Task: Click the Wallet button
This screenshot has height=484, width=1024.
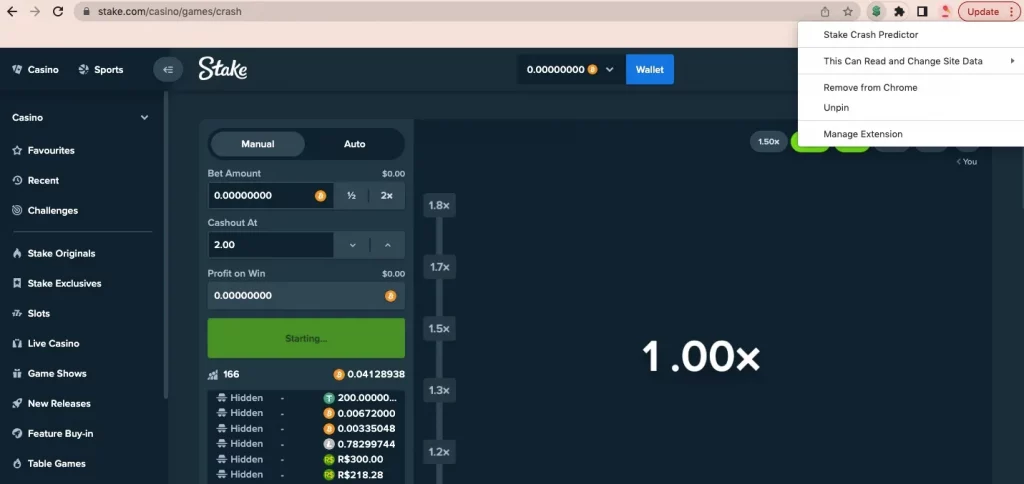Action: tap(650, 69)
